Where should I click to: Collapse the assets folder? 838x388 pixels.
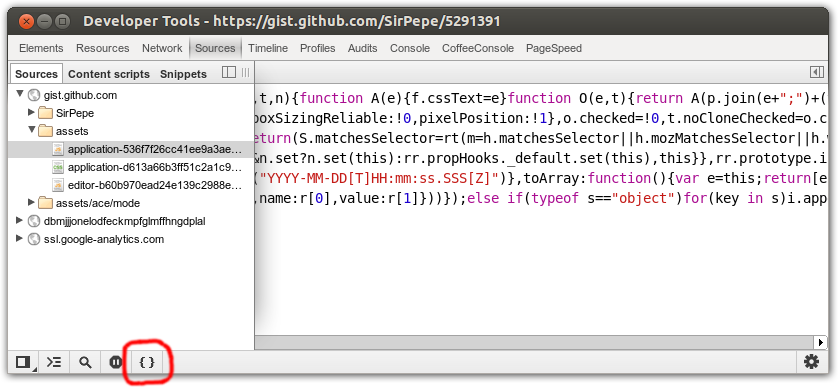click(32, 130)
